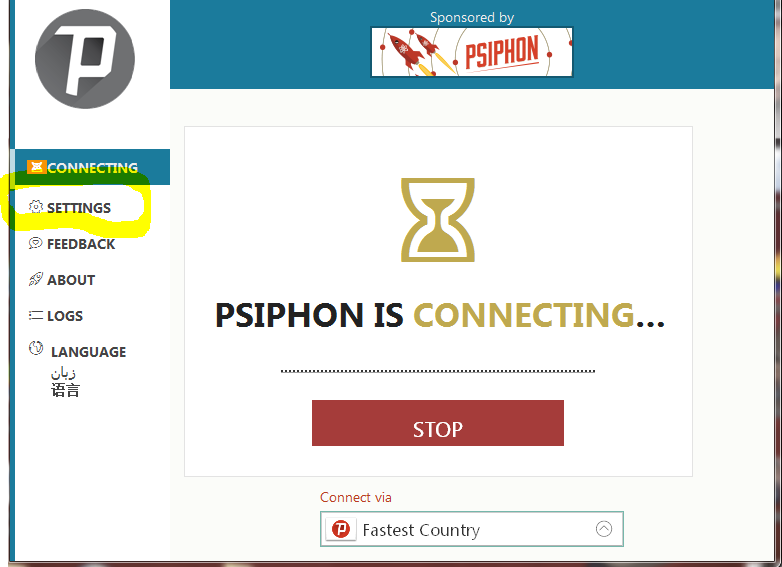
Task: Click the orange hourglass icon beside Connecting
Action: (x=36, y=167)
